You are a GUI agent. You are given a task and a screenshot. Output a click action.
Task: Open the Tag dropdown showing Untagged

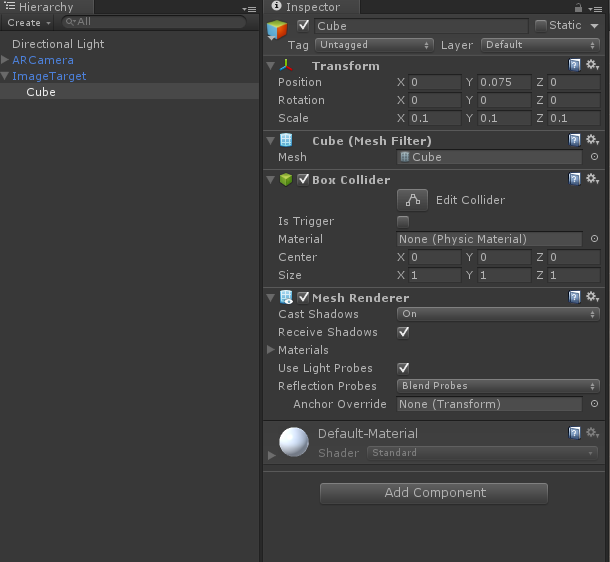pos(374,45)
